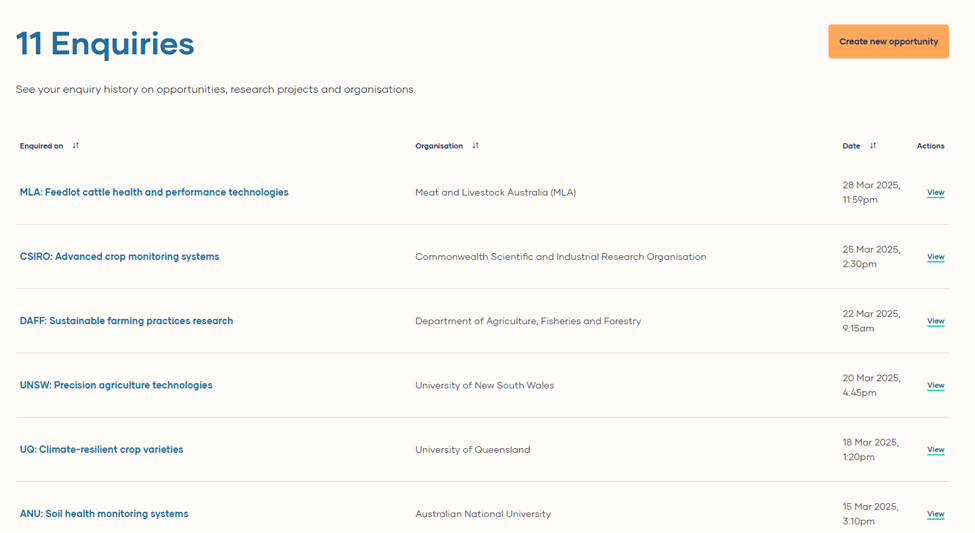Click the Date column header
The width and height of the screenshot is (975, 533).
tap(851, 146)
